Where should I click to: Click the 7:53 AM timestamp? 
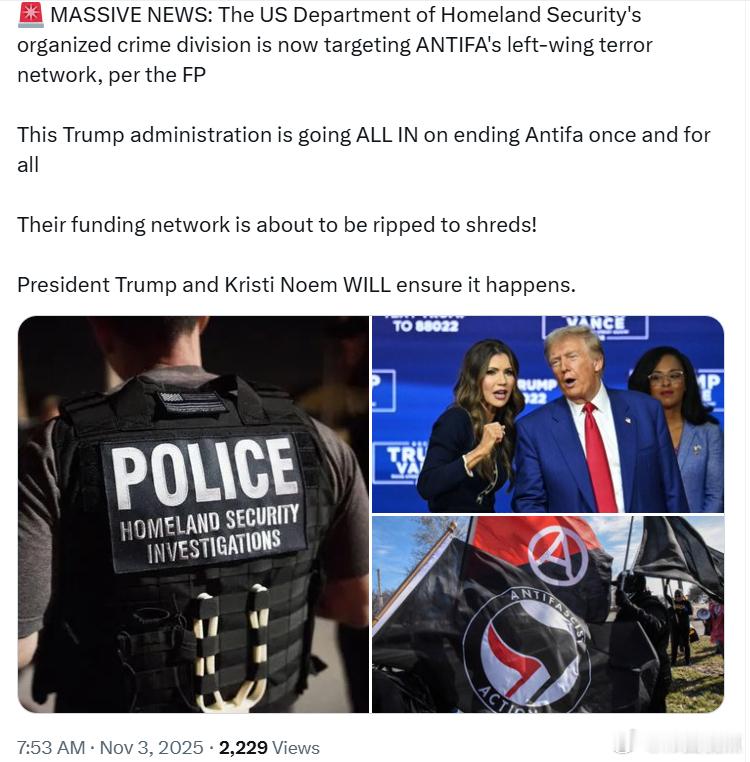pos(51,747)
